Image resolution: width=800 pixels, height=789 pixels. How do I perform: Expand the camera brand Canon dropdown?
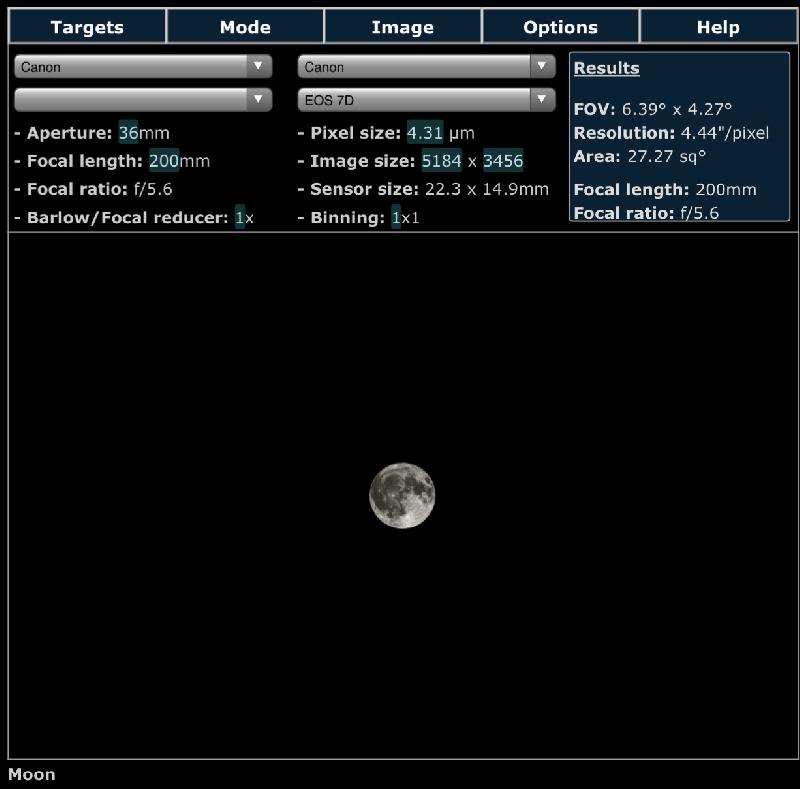[427, 66]
